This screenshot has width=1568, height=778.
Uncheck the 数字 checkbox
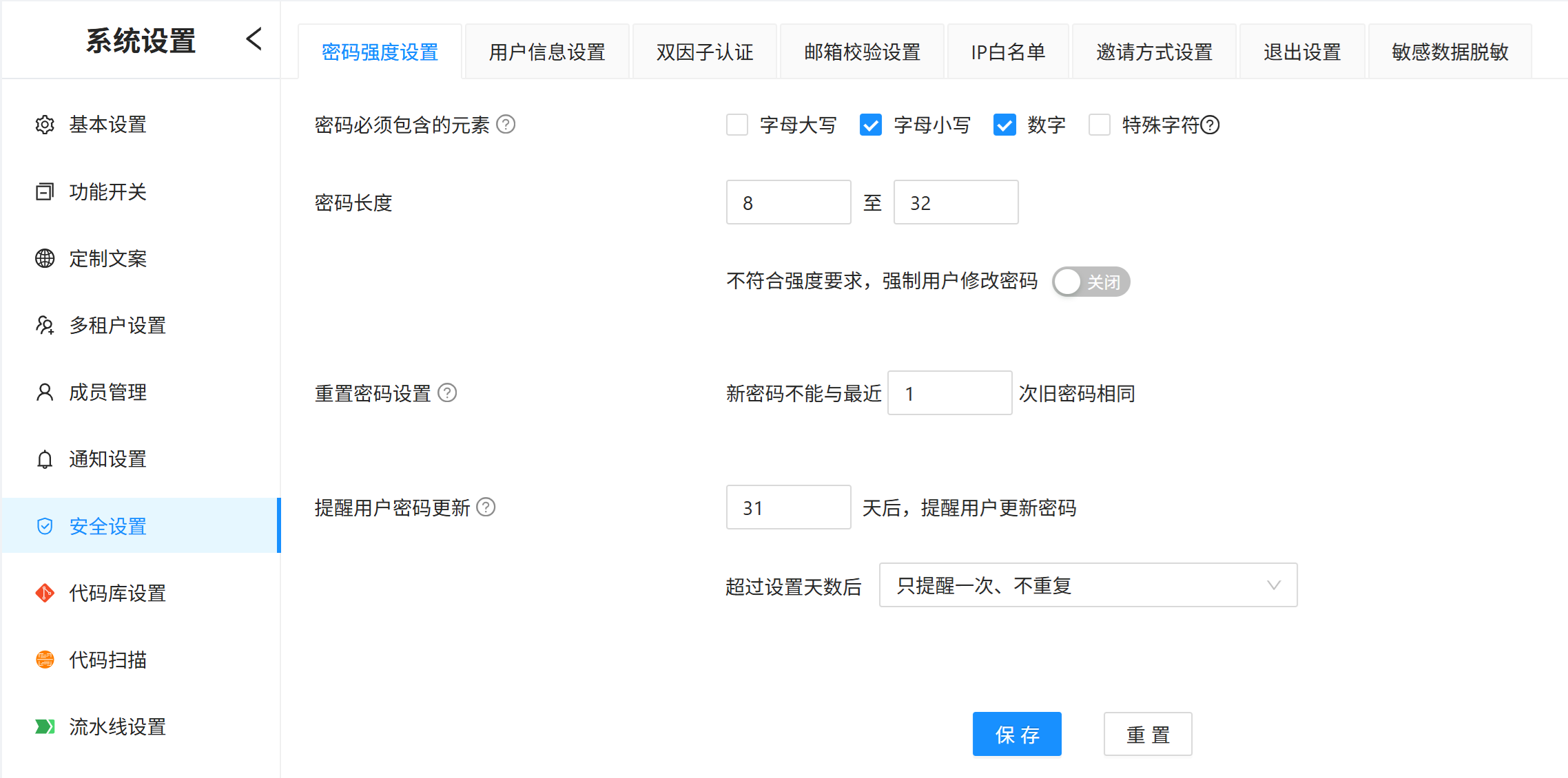click(x=1005, y=125)
